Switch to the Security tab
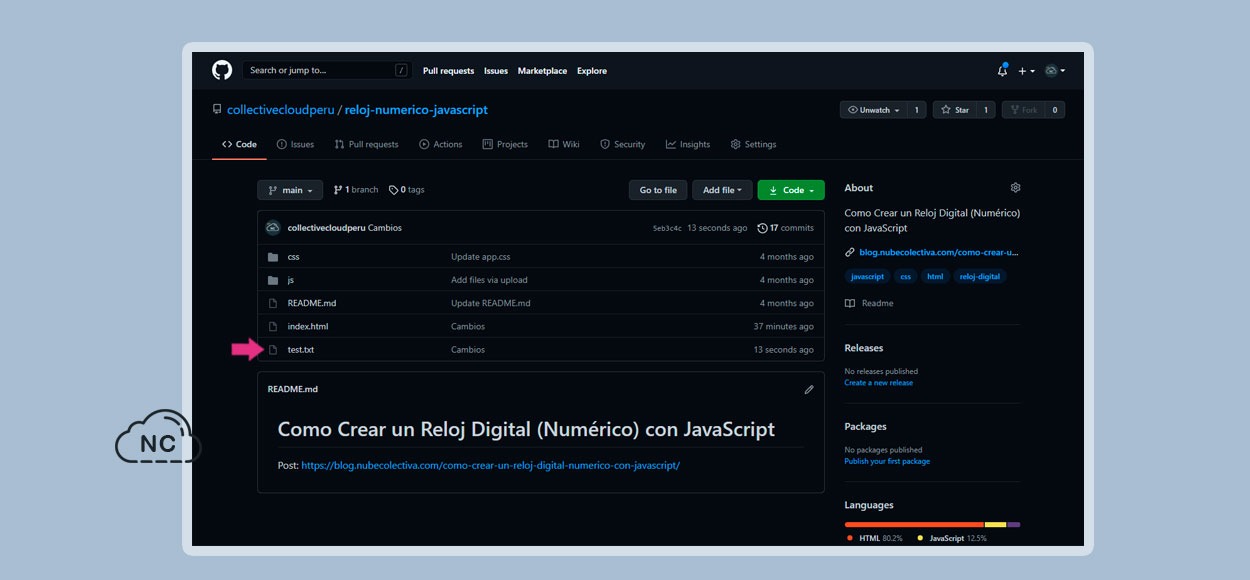Image resolution: width=1250 pixels, height=580 pixels. 622,144
